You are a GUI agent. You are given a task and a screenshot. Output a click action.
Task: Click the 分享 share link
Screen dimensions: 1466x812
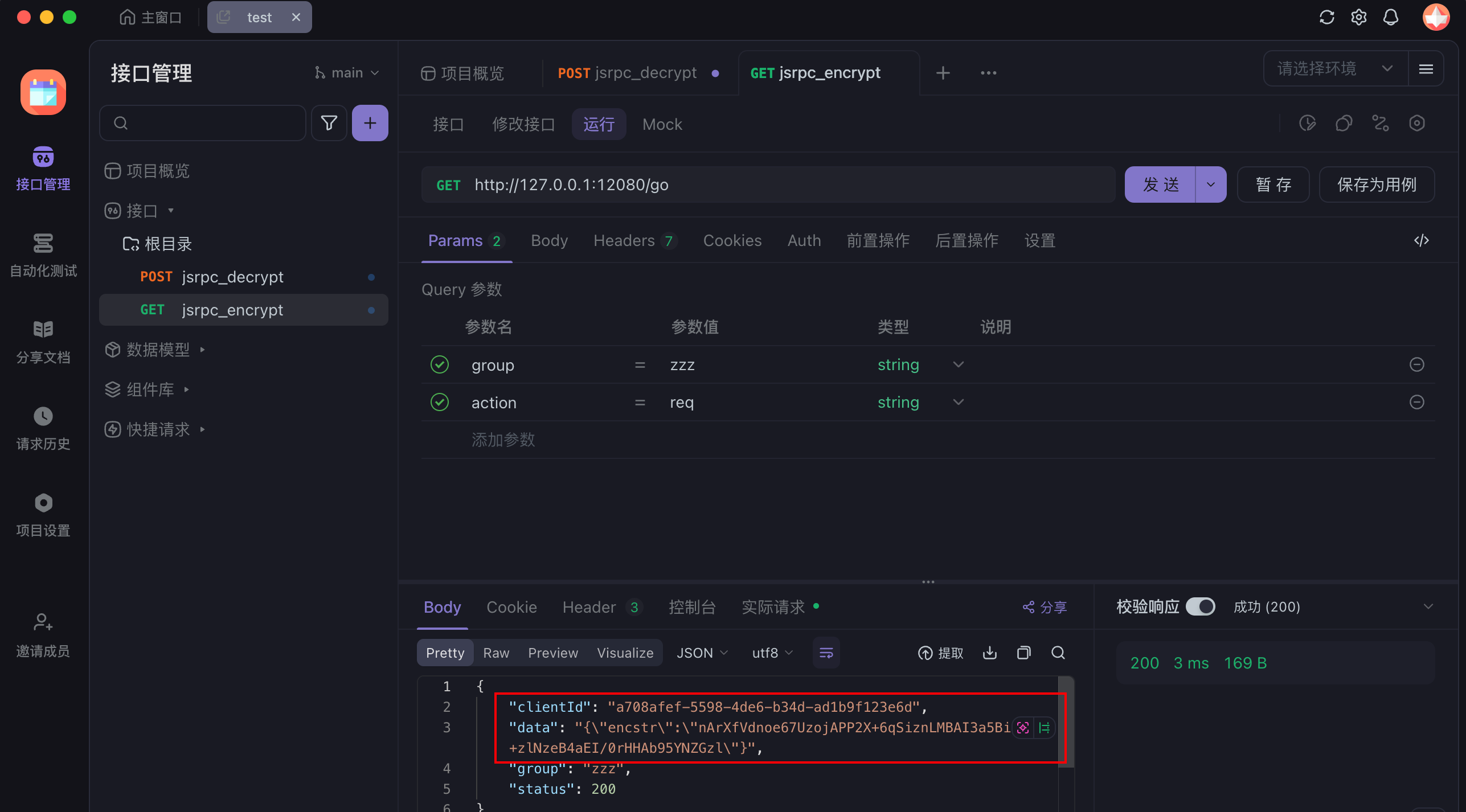pos(1045,607)
